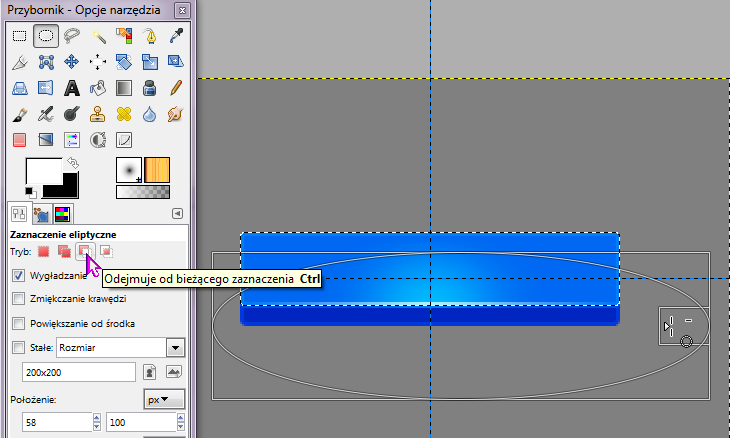Screen dimensions: 730x438
Task: Choose the Bucket Fill tool
Action: [99, 88]
